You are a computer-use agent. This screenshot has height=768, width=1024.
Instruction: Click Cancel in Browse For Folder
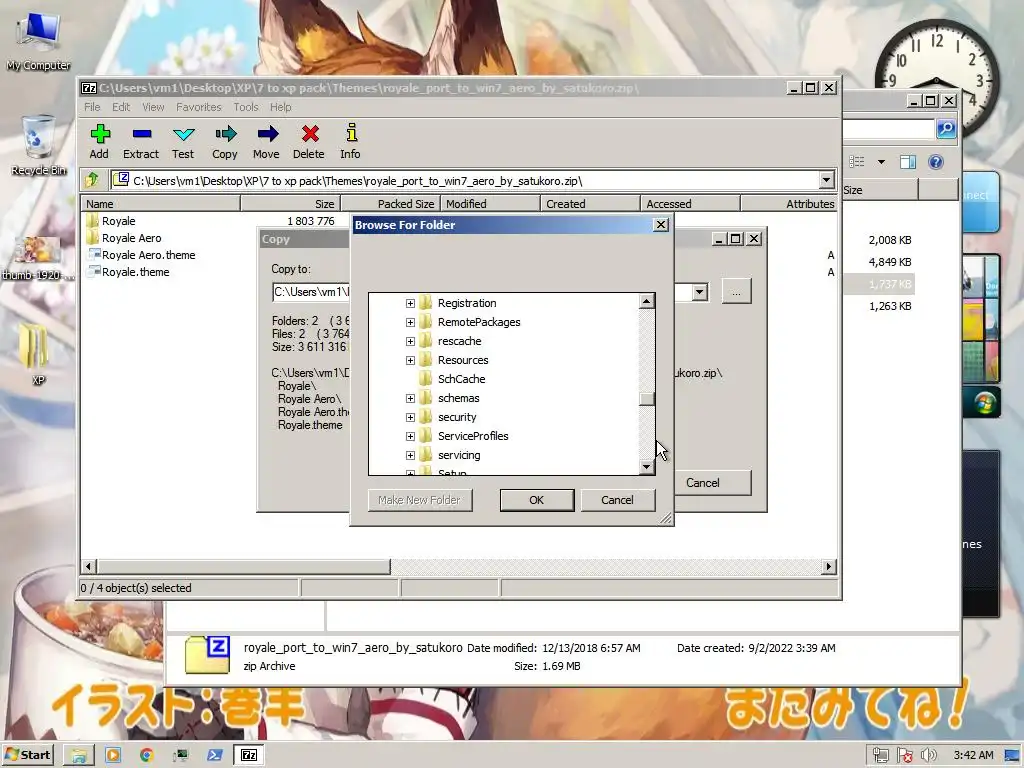[617, 500]
